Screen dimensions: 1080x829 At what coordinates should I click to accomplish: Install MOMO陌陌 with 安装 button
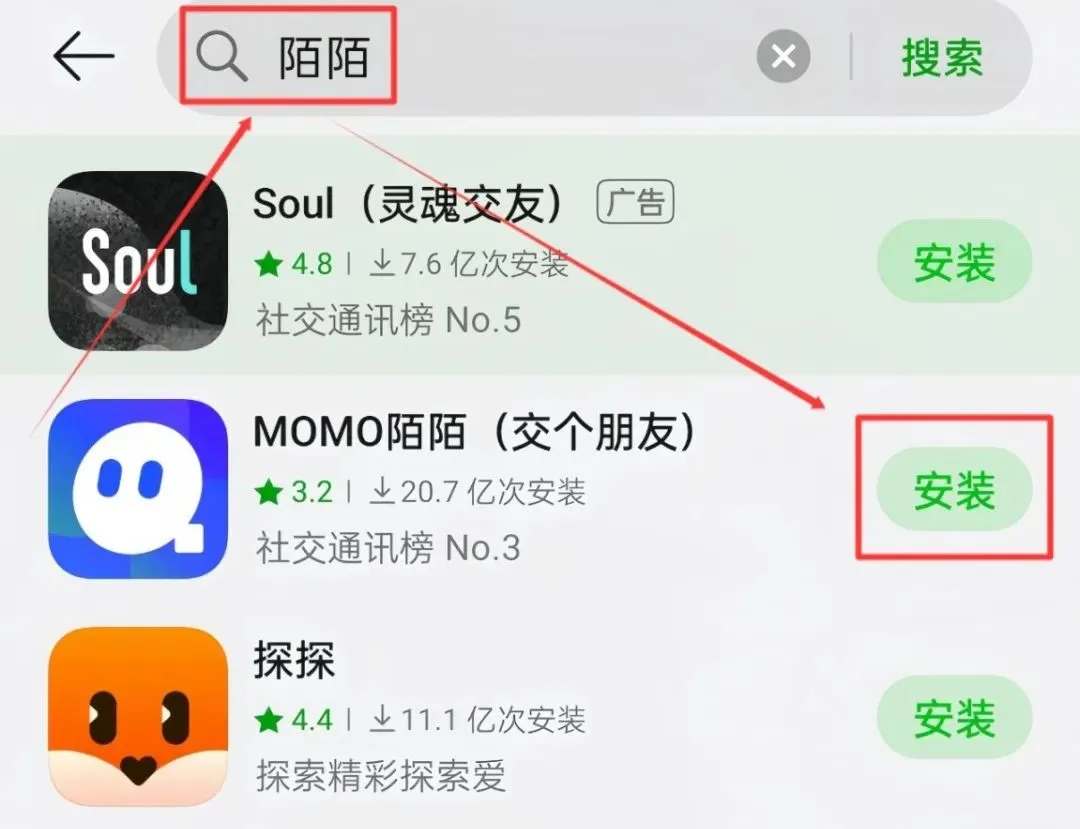[954, 490]
